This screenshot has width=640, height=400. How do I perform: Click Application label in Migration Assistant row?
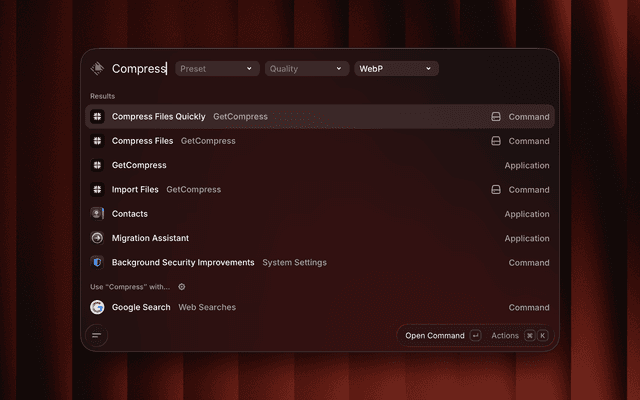click(527, 238)
